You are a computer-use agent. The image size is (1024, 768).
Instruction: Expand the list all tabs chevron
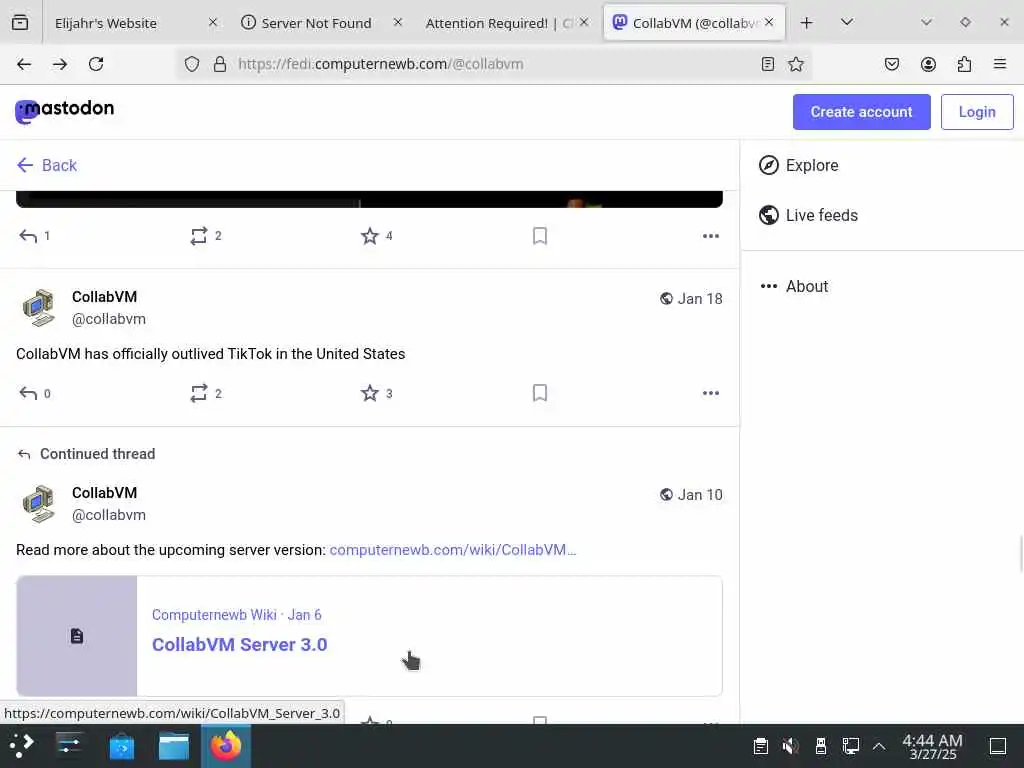pyautogui.click(x=847, y=23)
